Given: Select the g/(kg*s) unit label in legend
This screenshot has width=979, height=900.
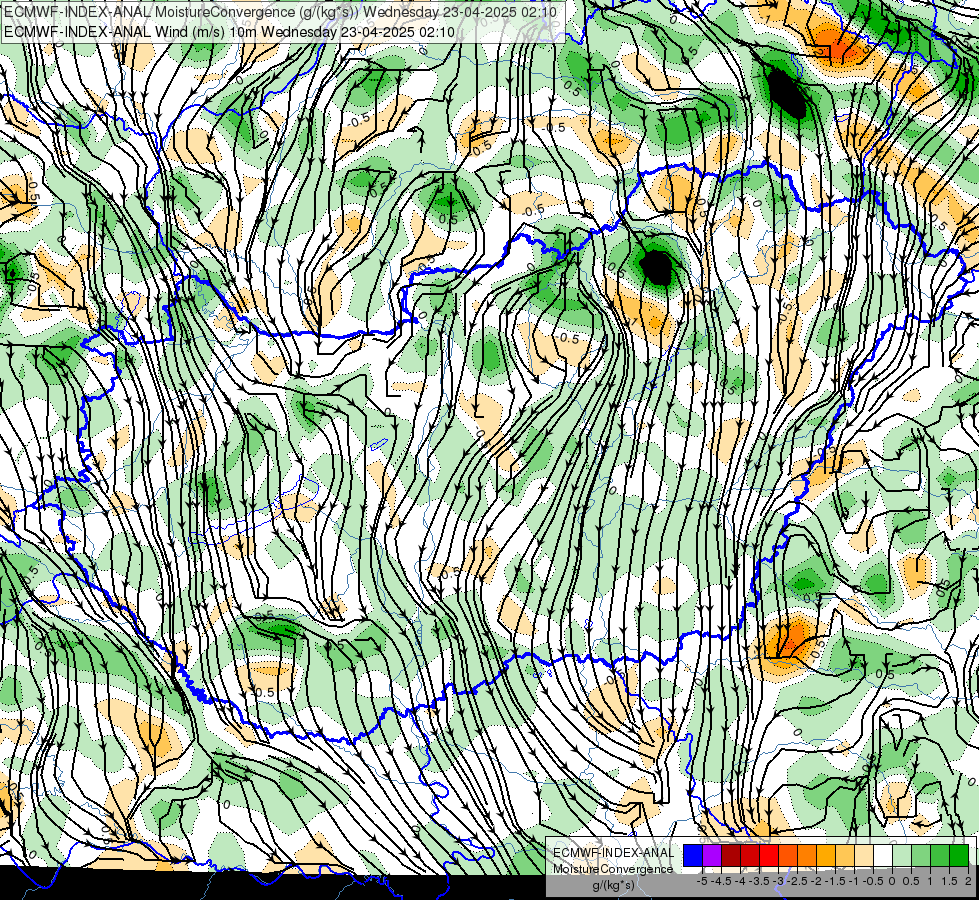Looking at the screenshot, I should [613, 885].
